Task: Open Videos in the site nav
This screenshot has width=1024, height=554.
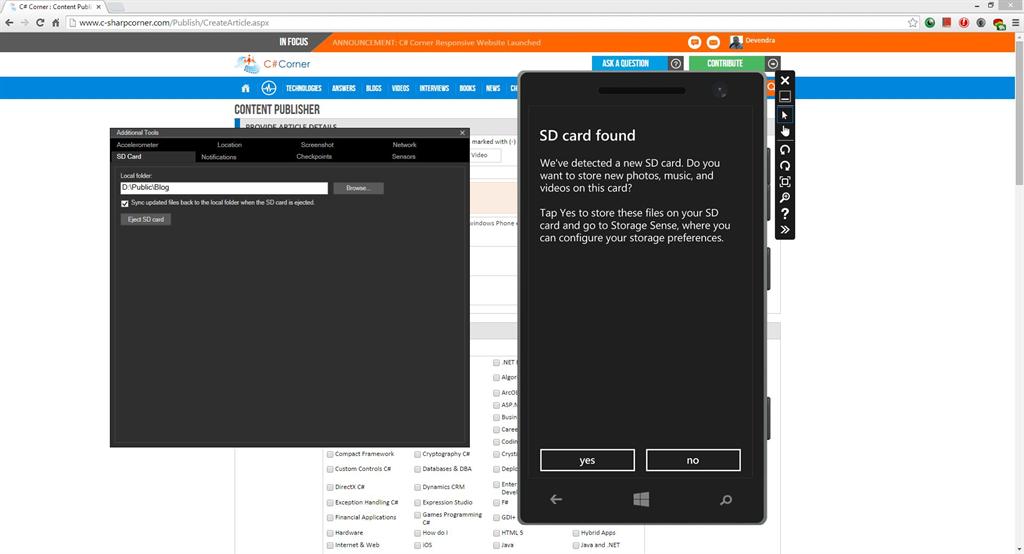Action: click(x=400, y=88)
